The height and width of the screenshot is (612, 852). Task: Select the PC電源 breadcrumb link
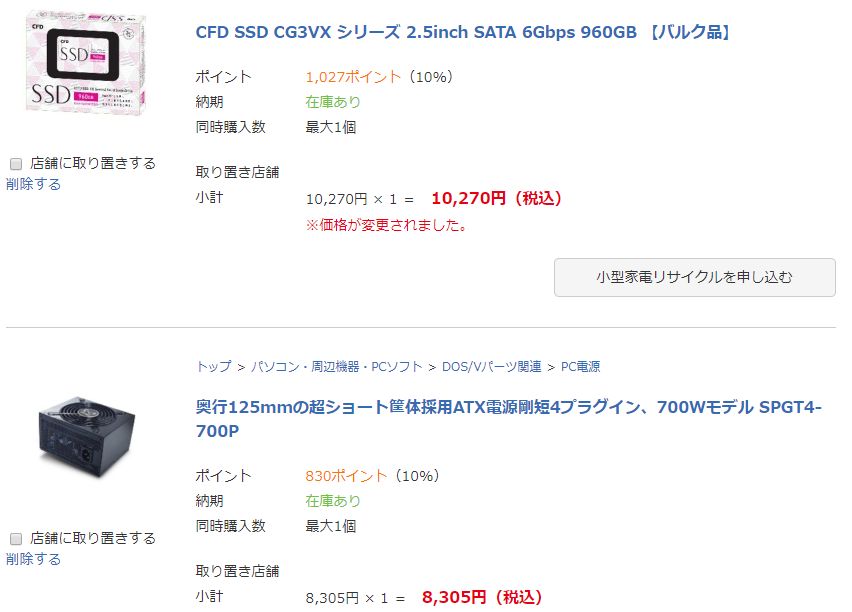pos(580,367)
